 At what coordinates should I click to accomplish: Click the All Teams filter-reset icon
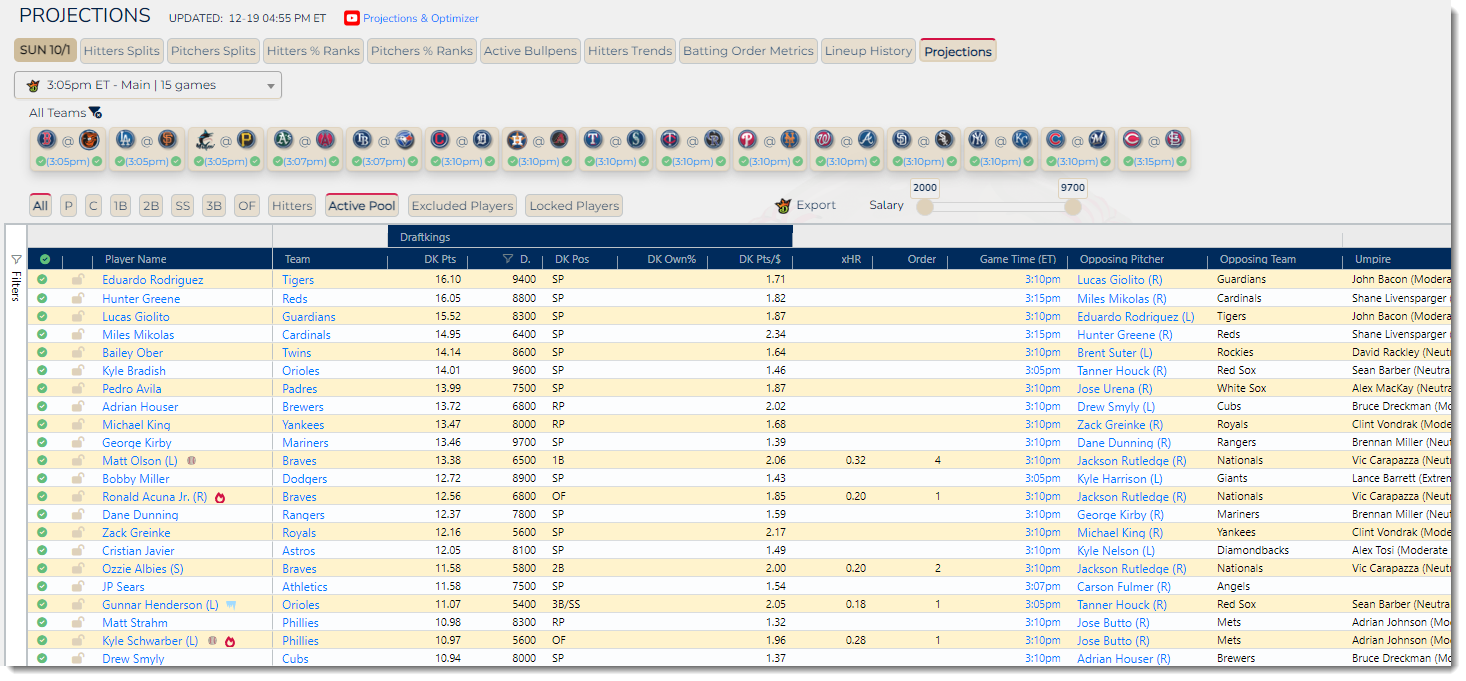[x=95, y=113]
